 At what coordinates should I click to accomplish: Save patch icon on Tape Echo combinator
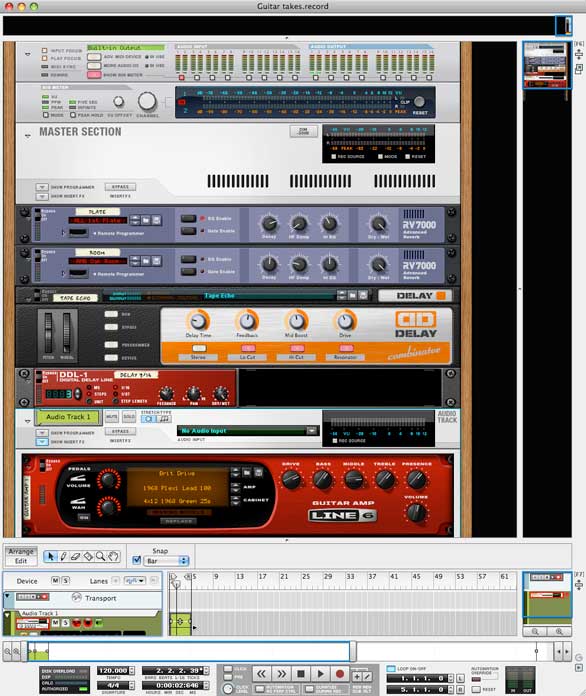tap(363, 295)
